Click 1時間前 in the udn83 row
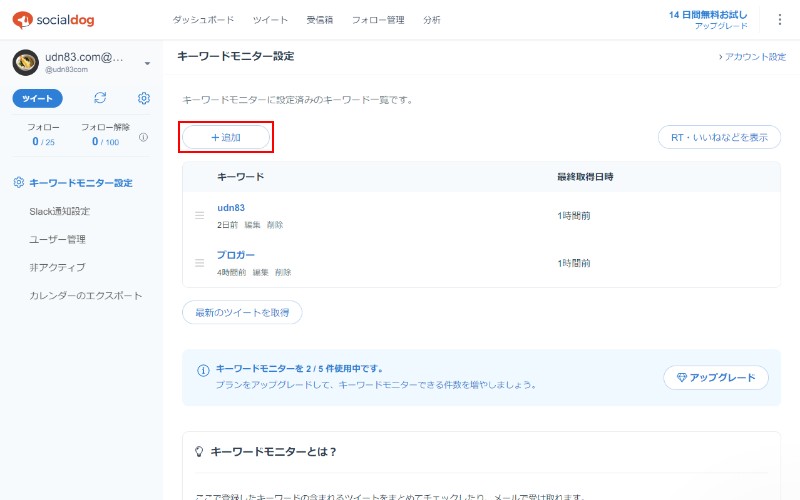The height and width of the screenshot is (500, 800). [573, 215]
